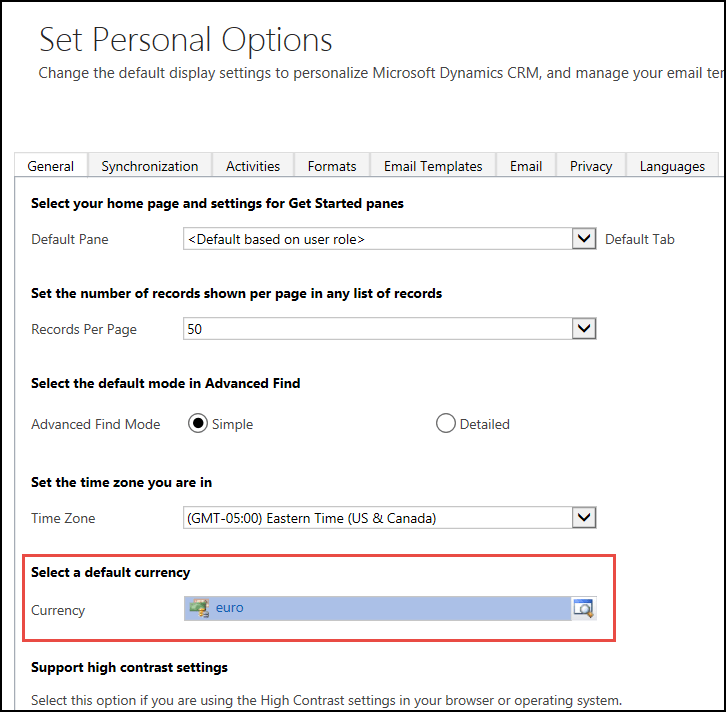Select the Simple Advanced Find mode
The width and height of the screenshot is (726, 712).
[x=198, y=424]
